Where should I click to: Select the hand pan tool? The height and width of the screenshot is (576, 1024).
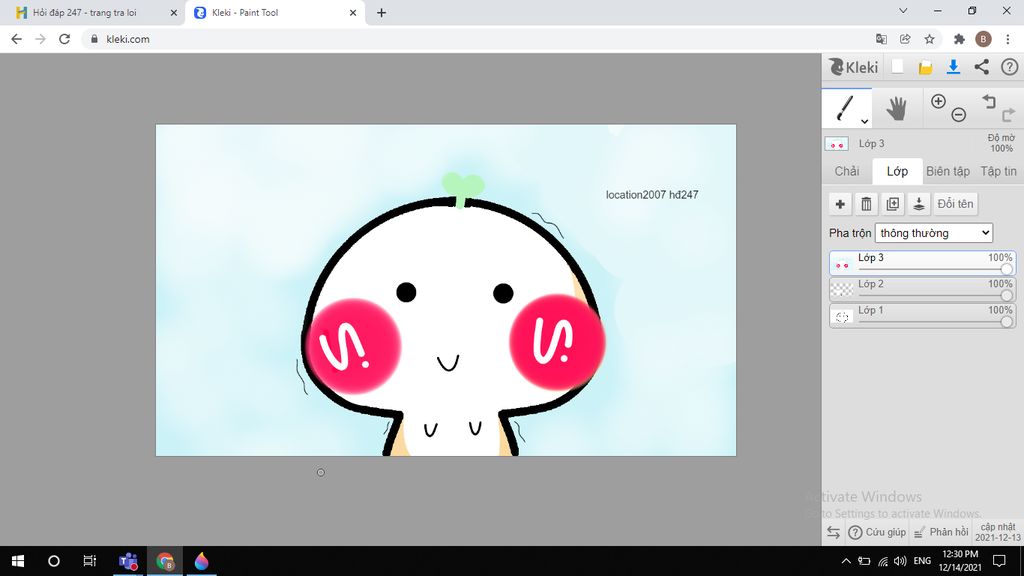(x=897, y=108)
